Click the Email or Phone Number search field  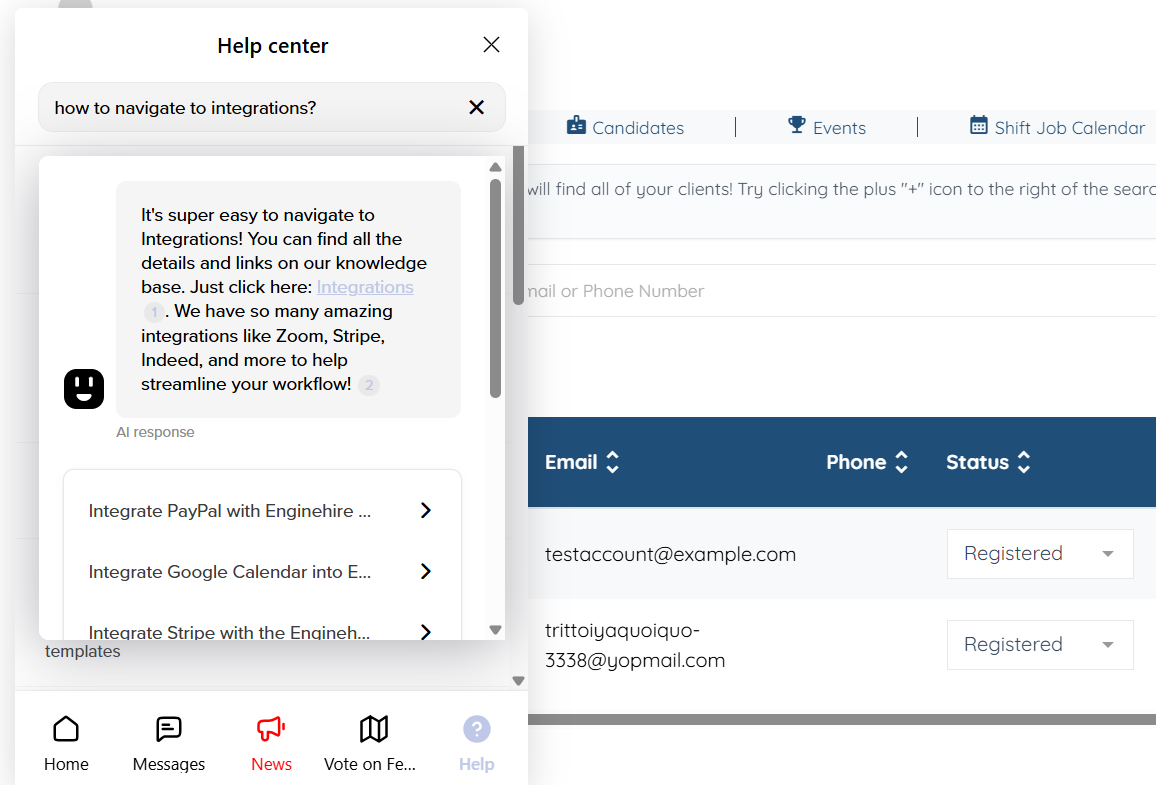840,291
